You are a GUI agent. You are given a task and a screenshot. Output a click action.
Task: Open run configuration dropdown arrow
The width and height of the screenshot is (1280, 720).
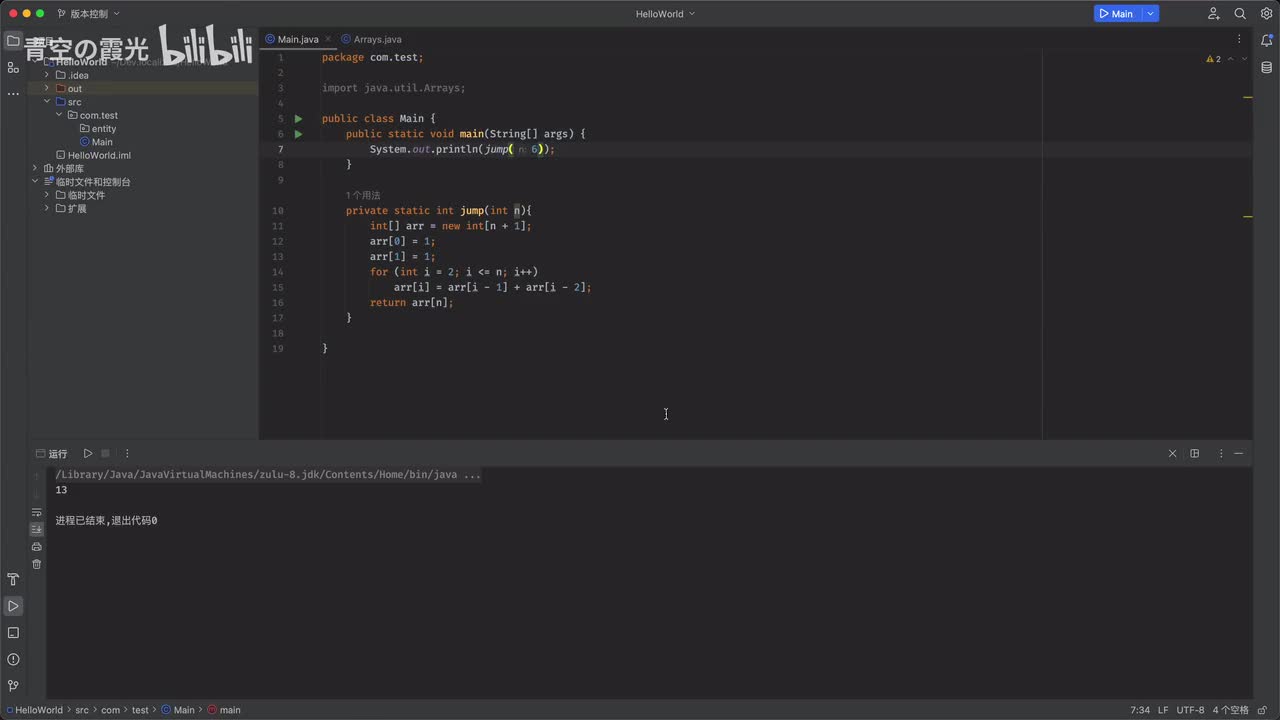(x=1151, y=14)
